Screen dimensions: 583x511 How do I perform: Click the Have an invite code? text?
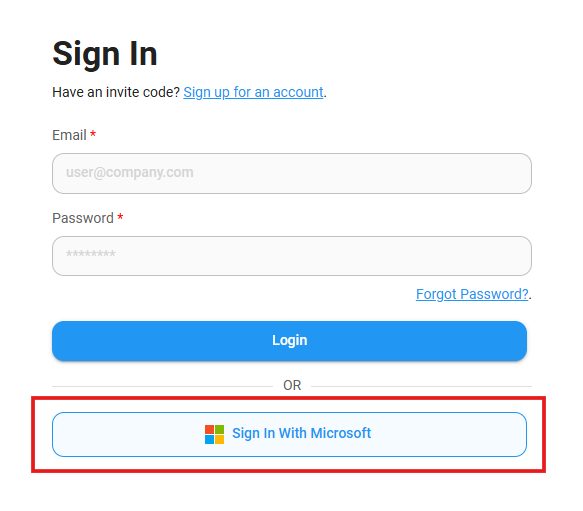(116, 92)
